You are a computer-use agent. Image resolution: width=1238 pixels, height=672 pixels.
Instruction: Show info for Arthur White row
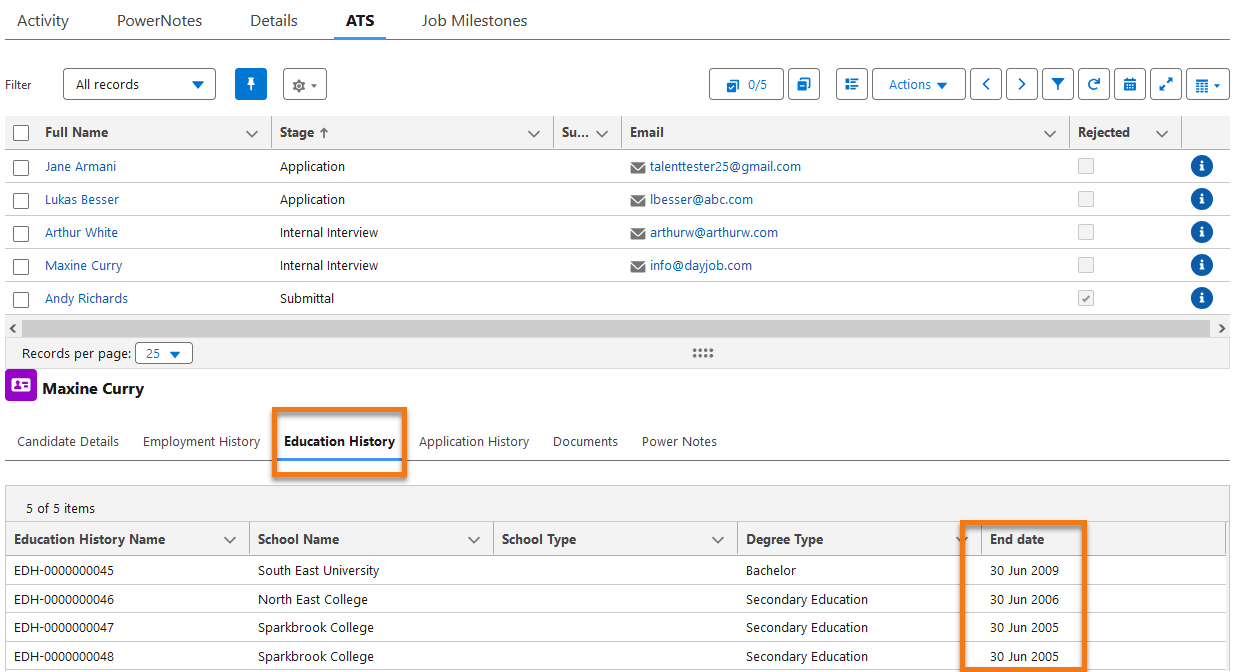(1202, 232)
